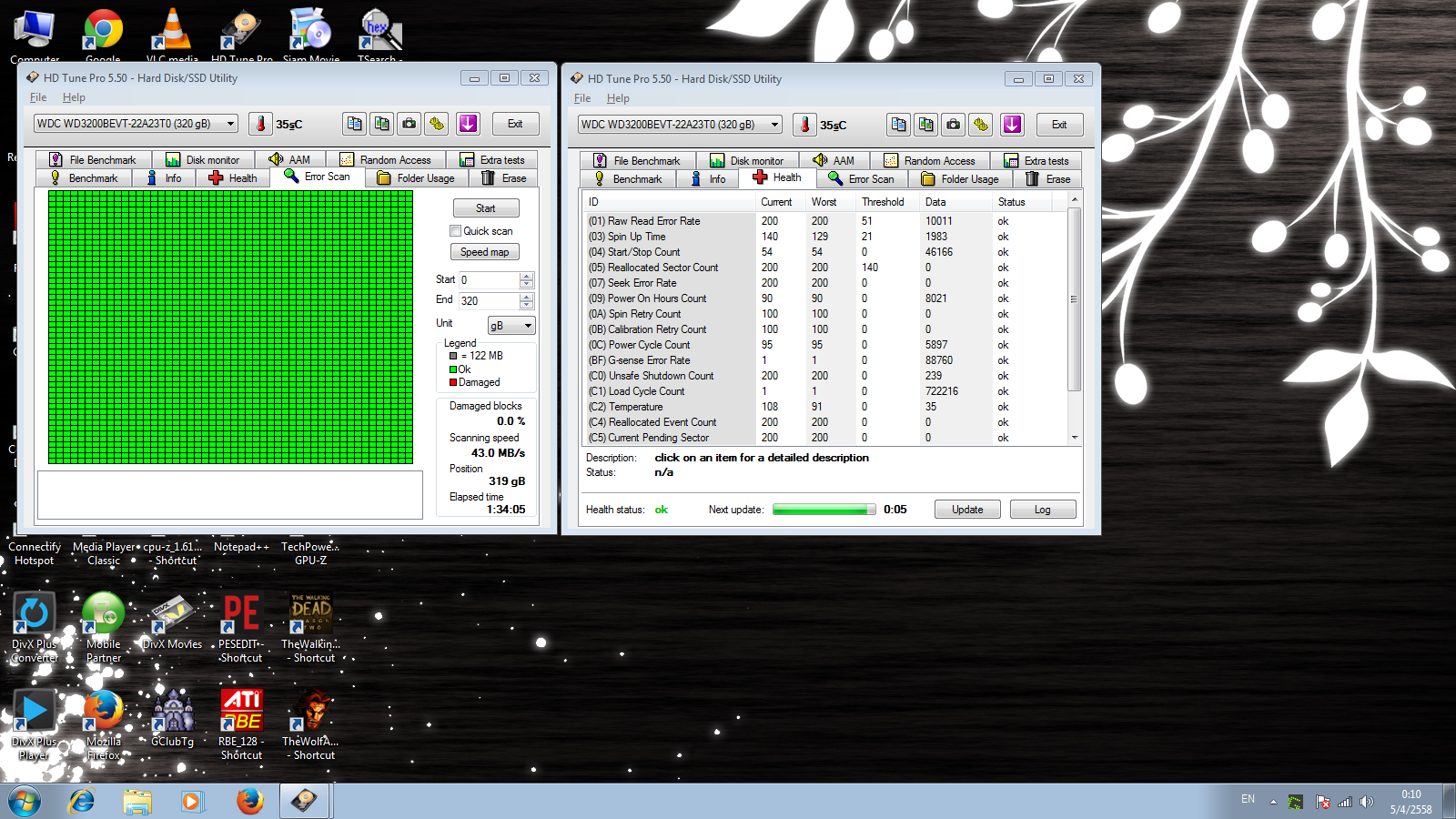
Task: Select the Siam Movie desktop icon
Action: pyautogui.click(x=310, y=35)
